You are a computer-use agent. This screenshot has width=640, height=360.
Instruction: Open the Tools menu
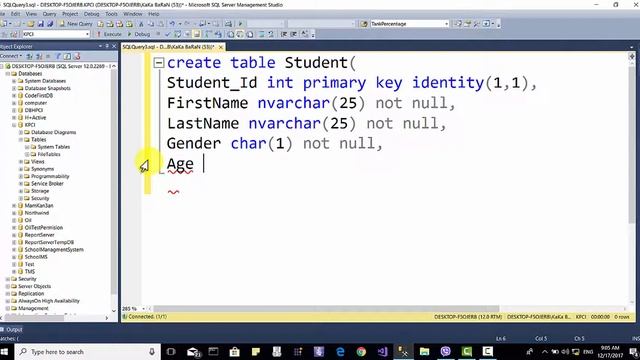pos(111,14)
